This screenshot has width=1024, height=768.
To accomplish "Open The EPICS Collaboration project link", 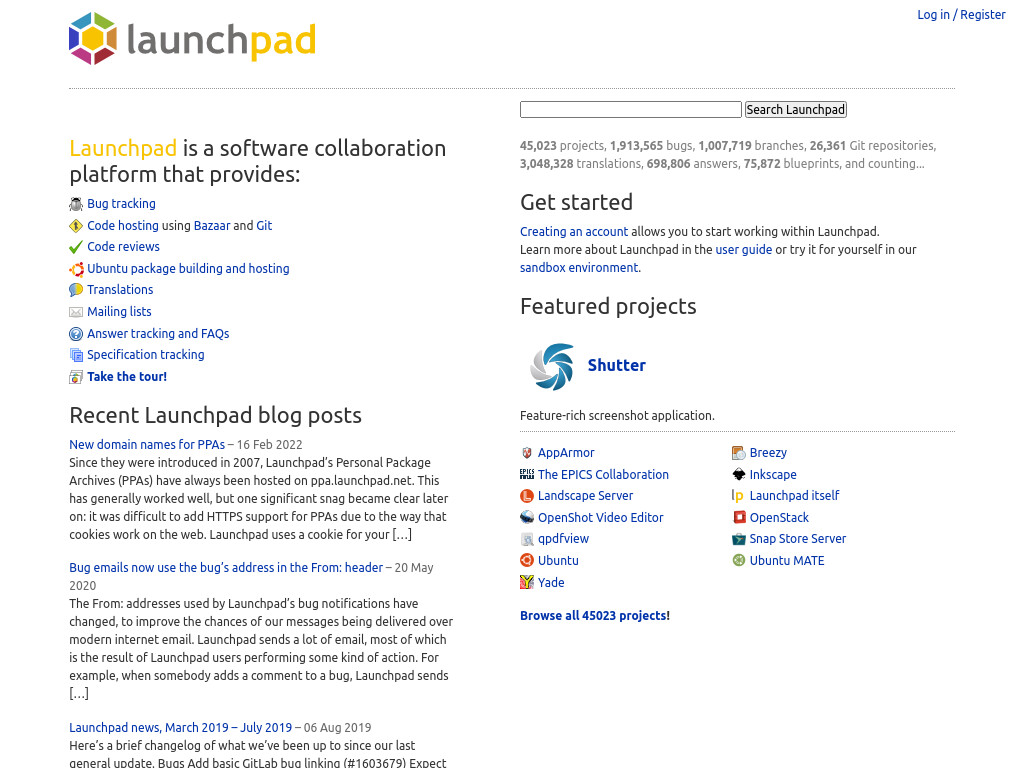I will (603, 475).
